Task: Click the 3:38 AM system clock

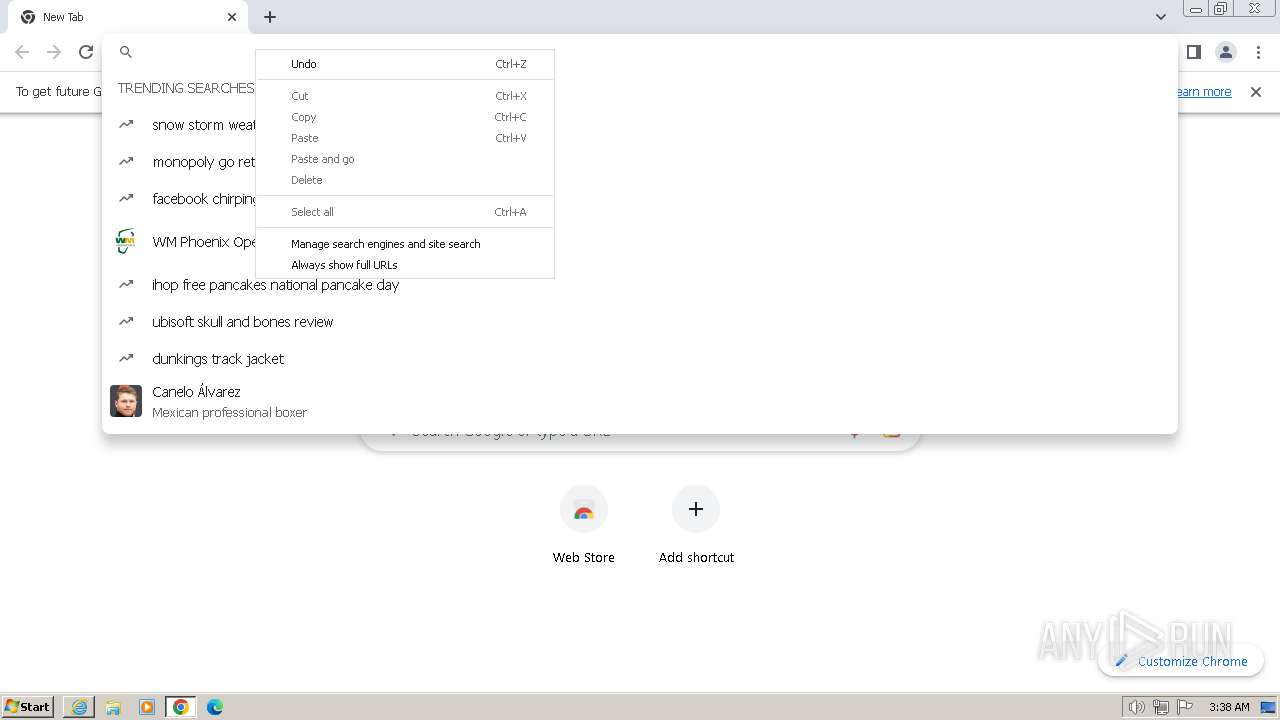Action: click(1229, 707)
